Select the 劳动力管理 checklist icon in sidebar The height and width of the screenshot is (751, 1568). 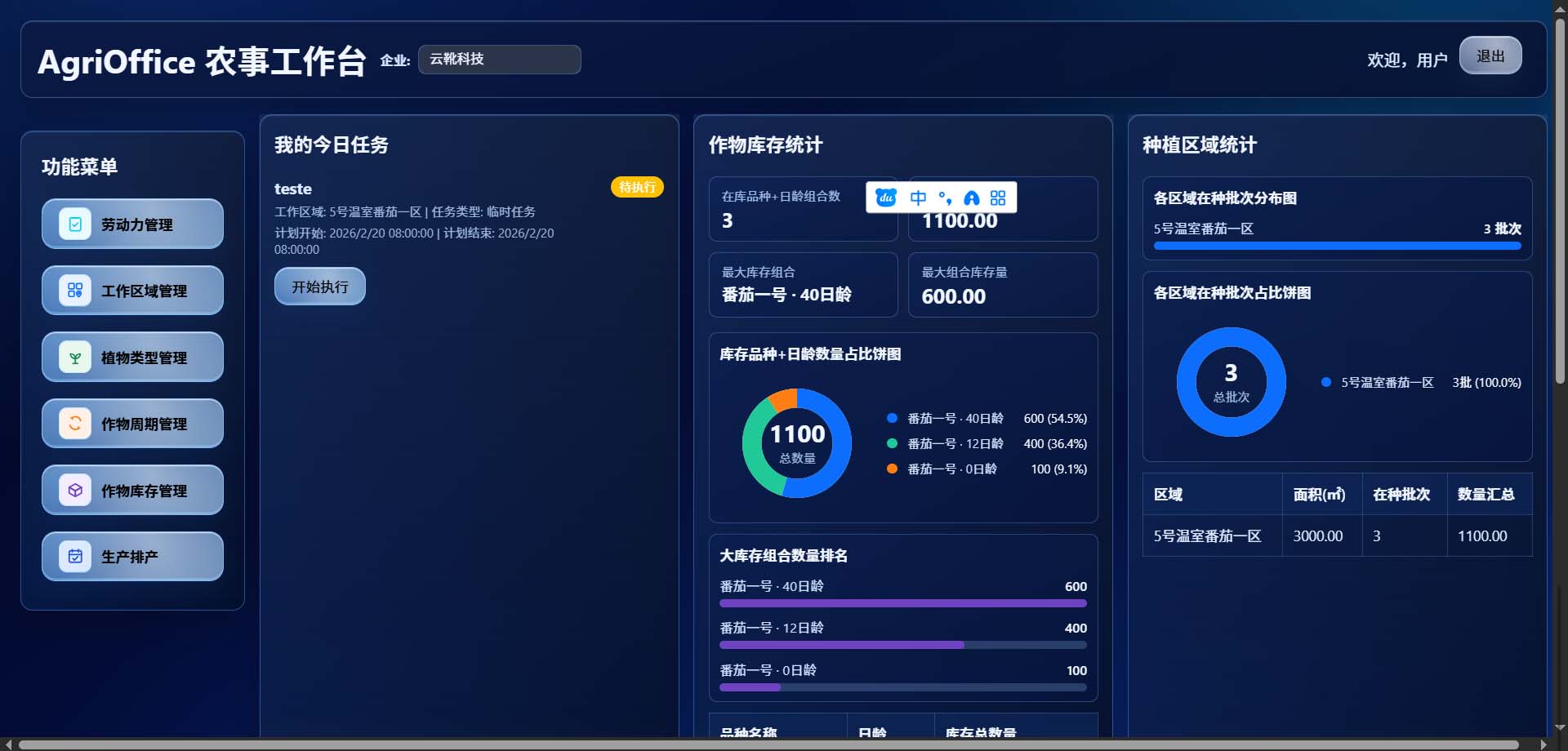pos(74,224)
